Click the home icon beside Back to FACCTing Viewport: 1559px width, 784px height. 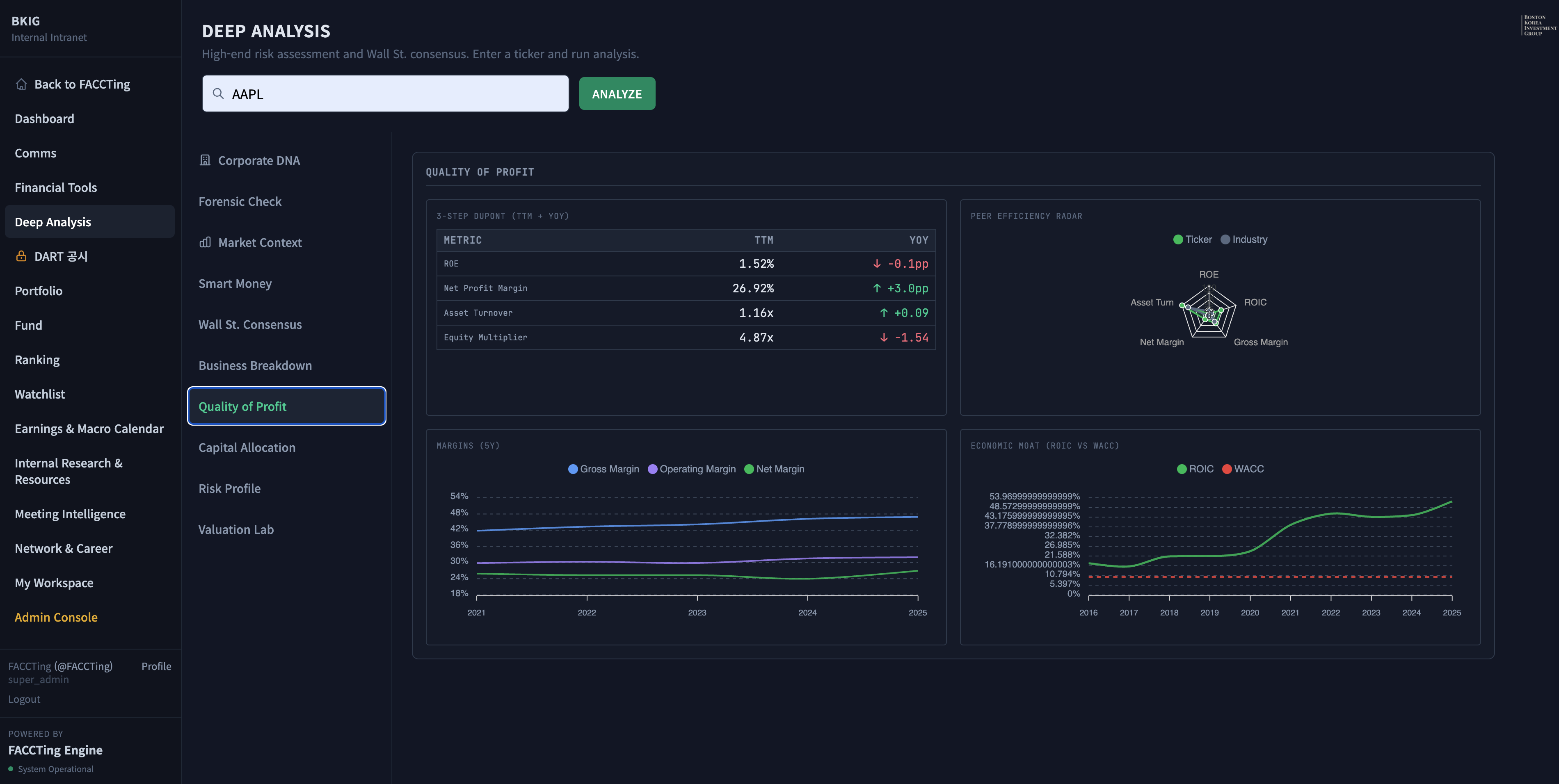click(x=21, y=84)
